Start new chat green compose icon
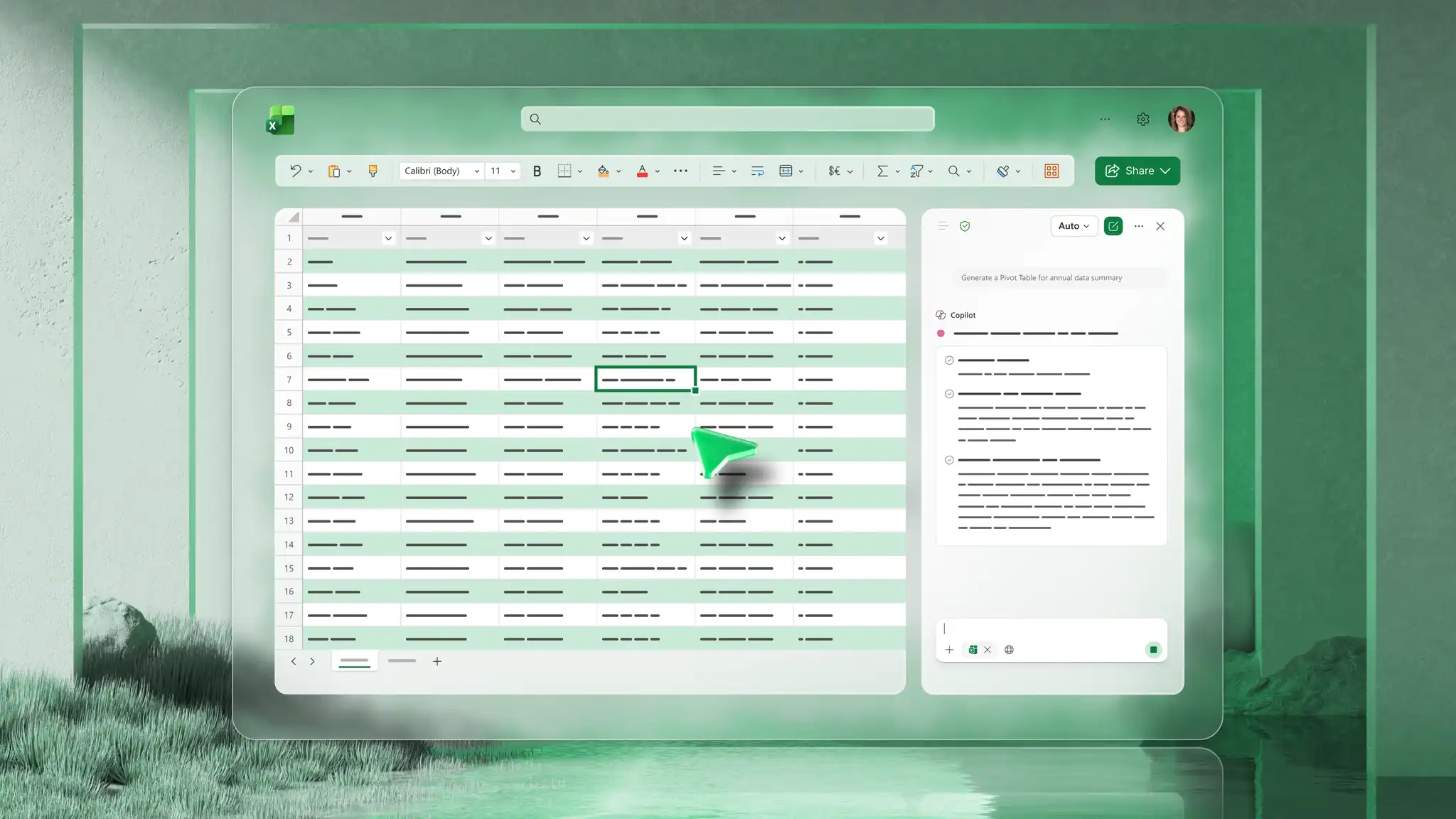 [x=1113, y=226]
